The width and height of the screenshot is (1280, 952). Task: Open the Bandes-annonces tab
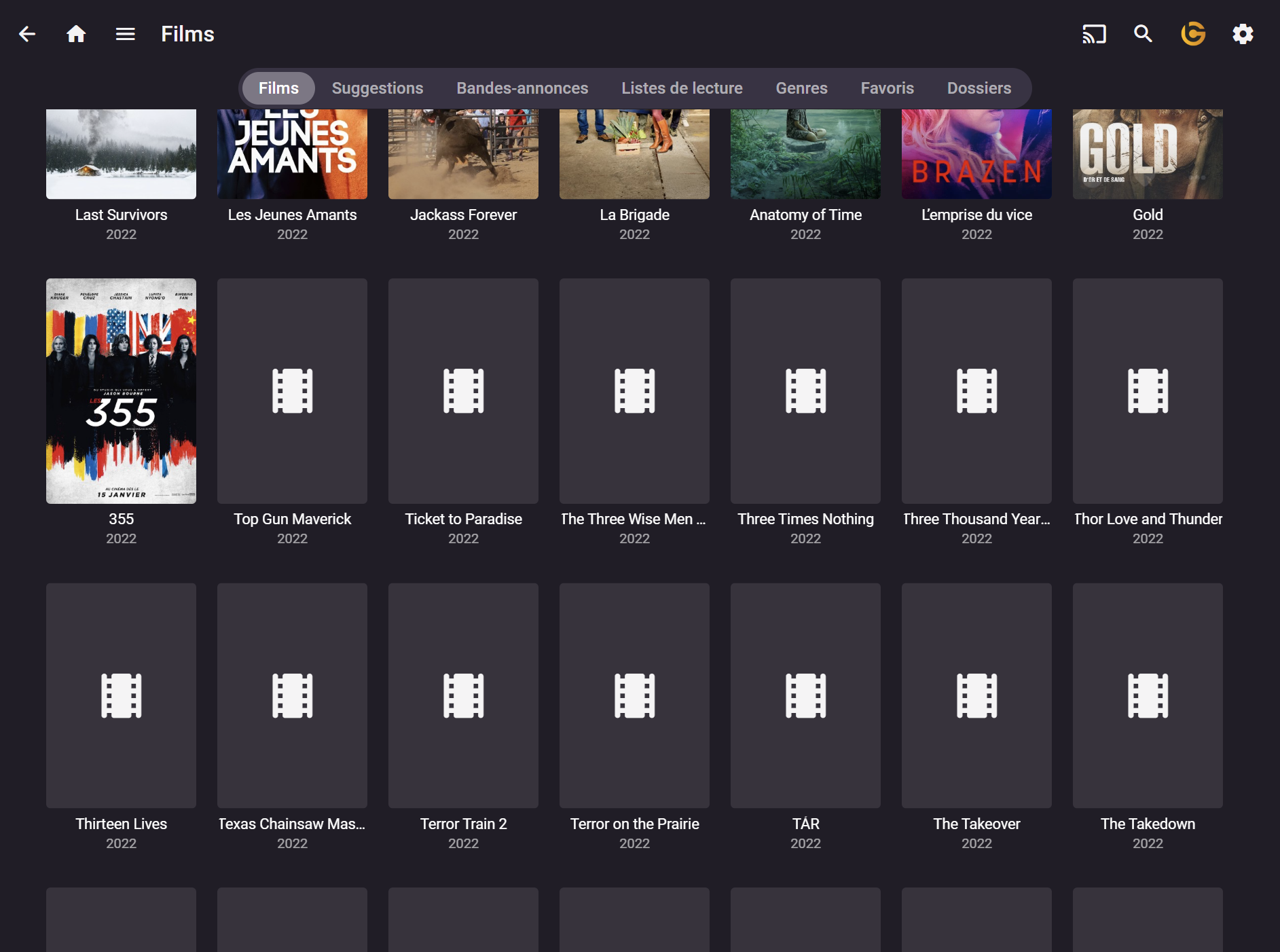click(522, 88)
